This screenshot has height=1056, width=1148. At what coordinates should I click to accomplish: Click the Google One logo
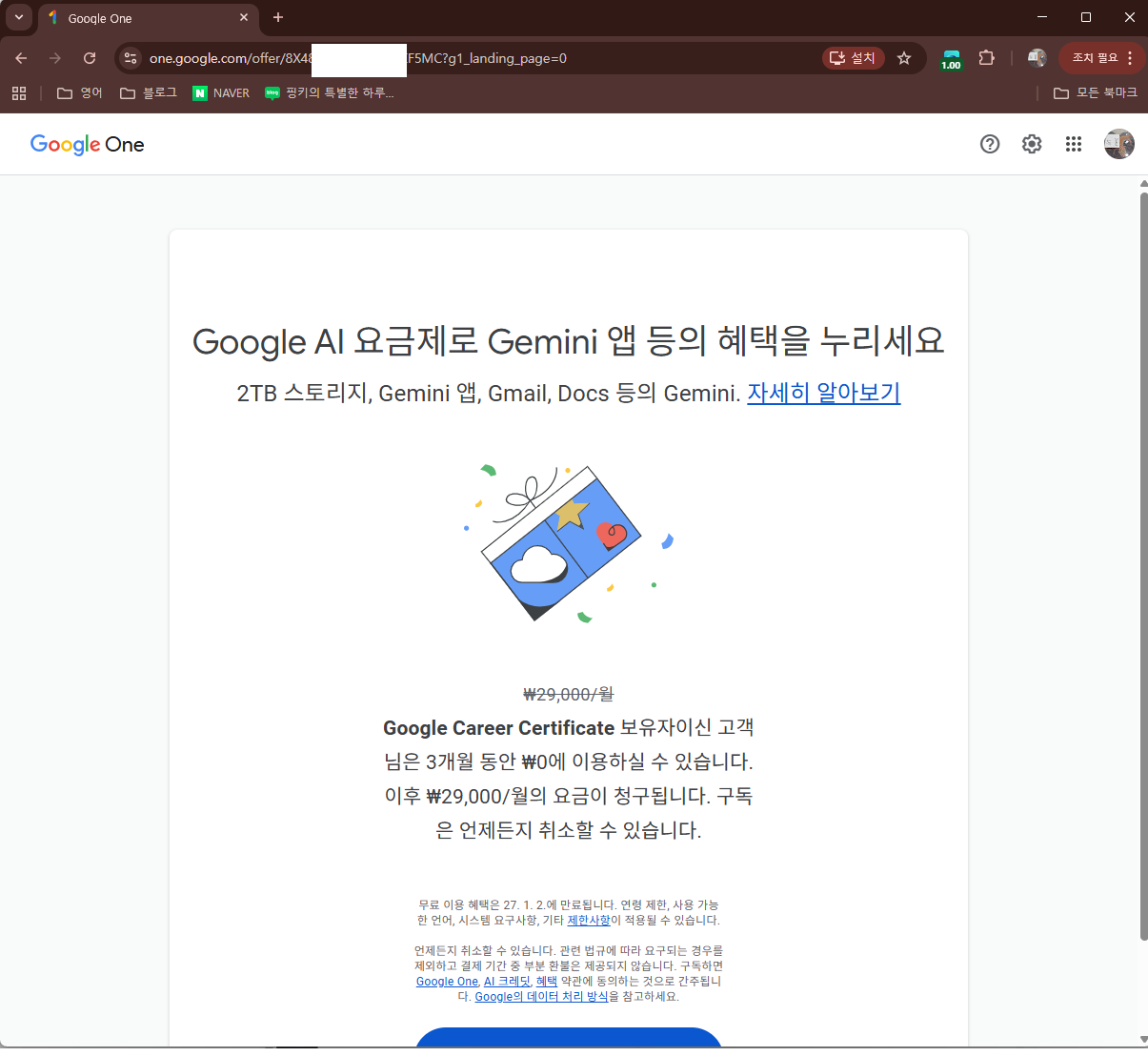pyautogui.click(x=87, y=144)
